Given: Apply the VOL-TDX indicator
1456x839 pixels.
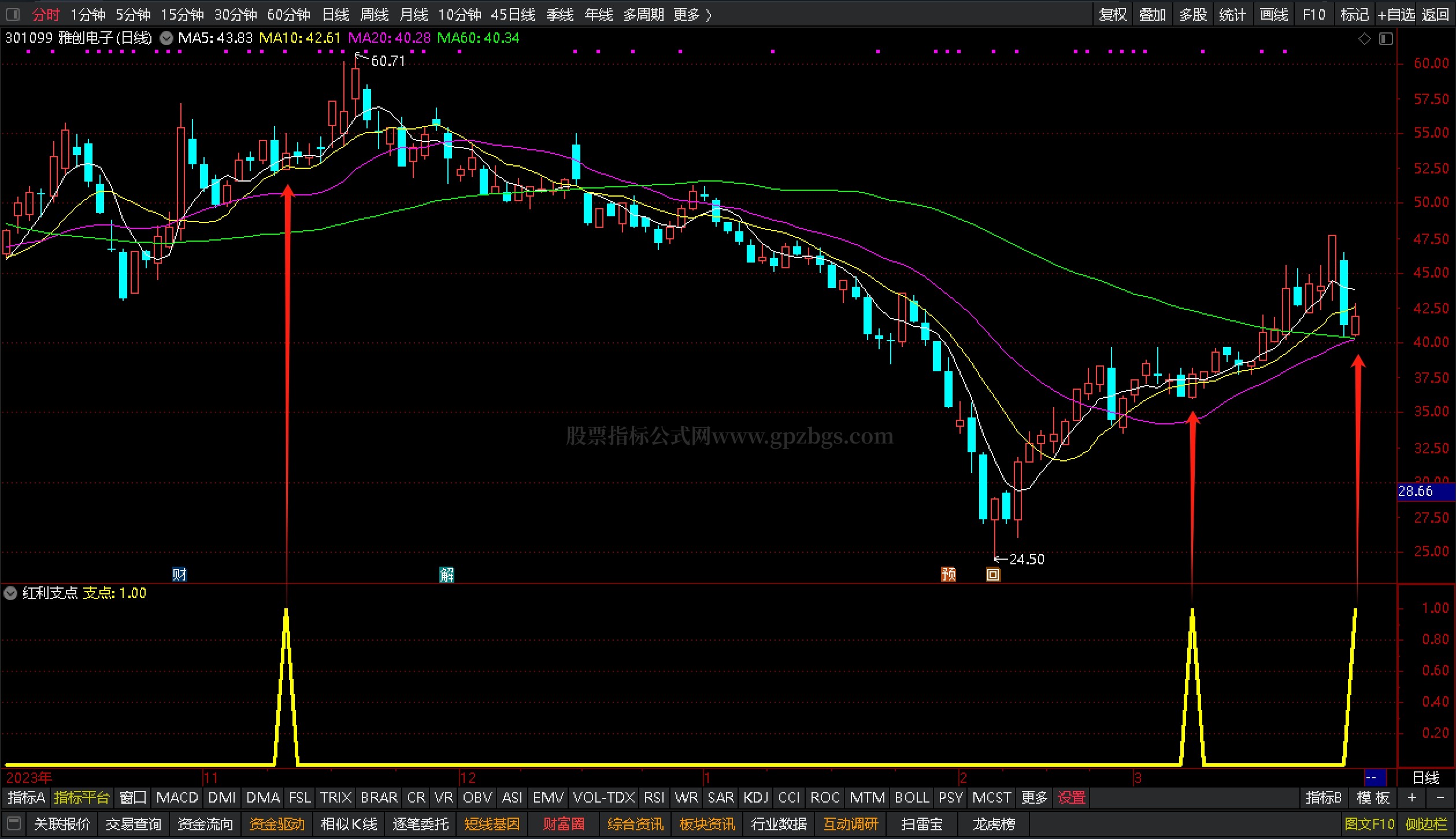Looking at the screenshot, I should [x=604, y=798].
